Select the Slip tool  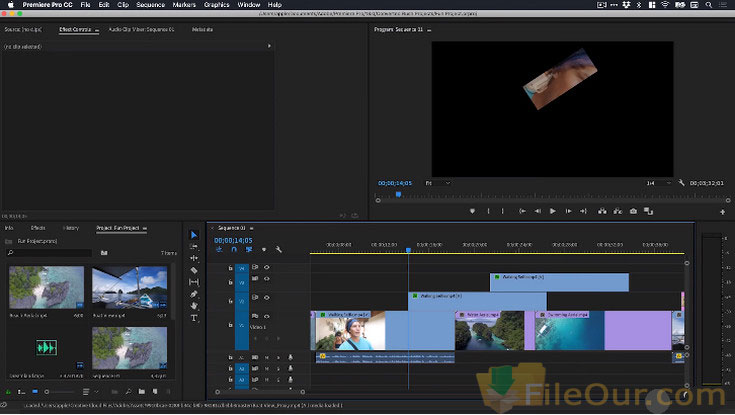(x=194, y=282)
